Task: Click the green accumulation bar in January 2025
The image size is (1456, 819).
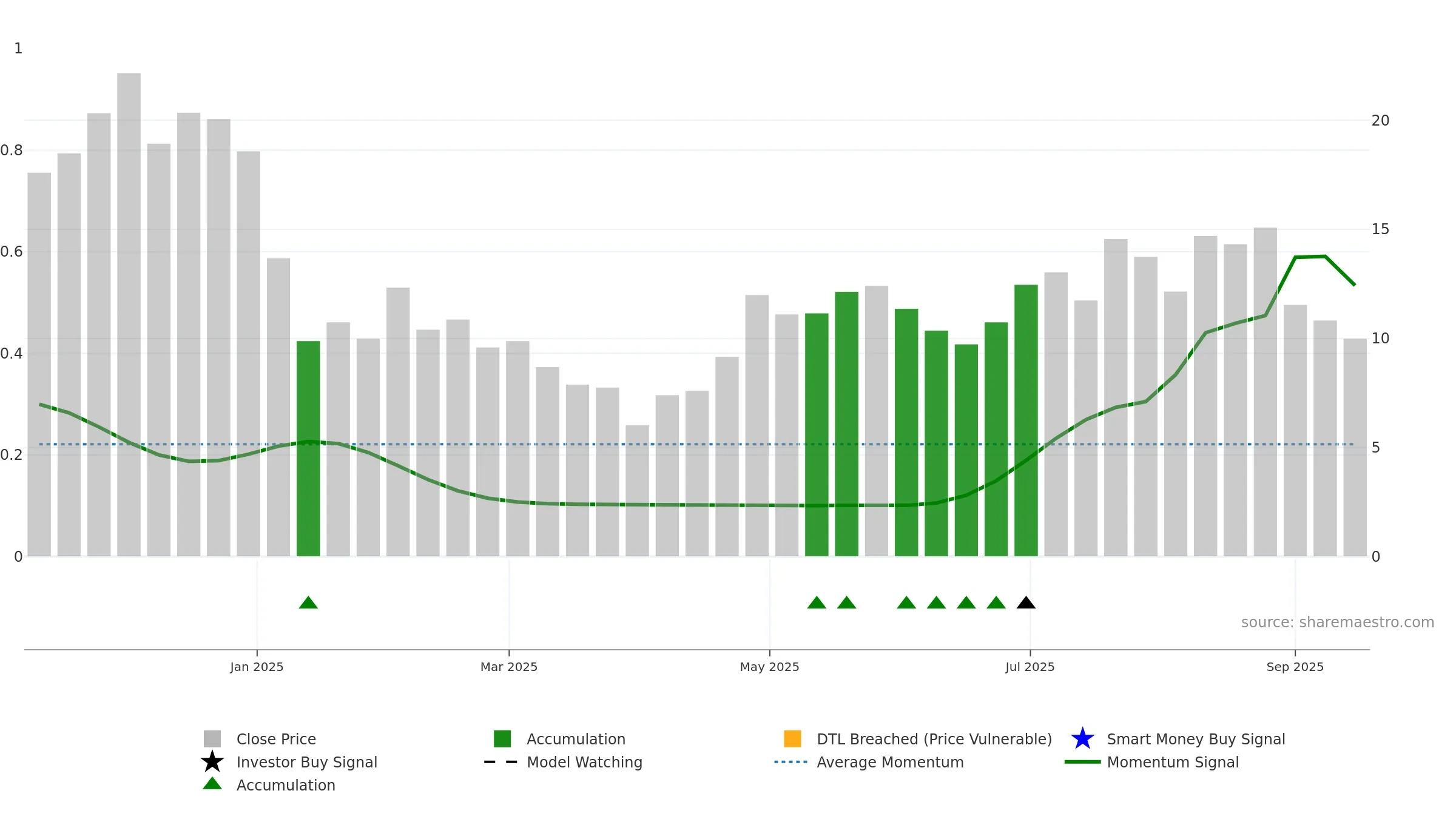Action: [308, 448]
